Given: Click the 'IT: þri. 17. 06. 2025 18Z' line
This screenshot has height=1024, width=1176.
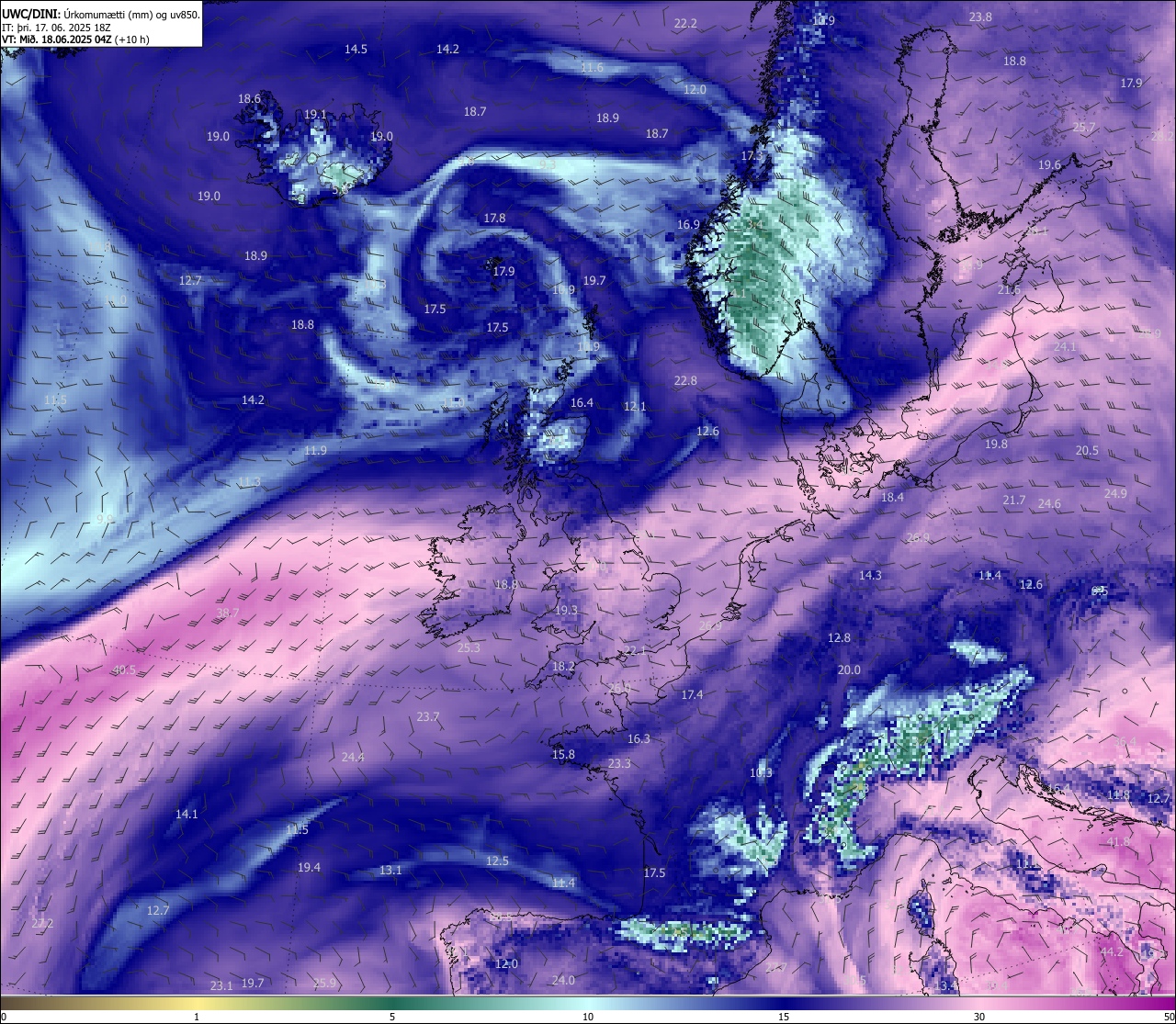Looking at the screenshot, I should coord(56,28).
